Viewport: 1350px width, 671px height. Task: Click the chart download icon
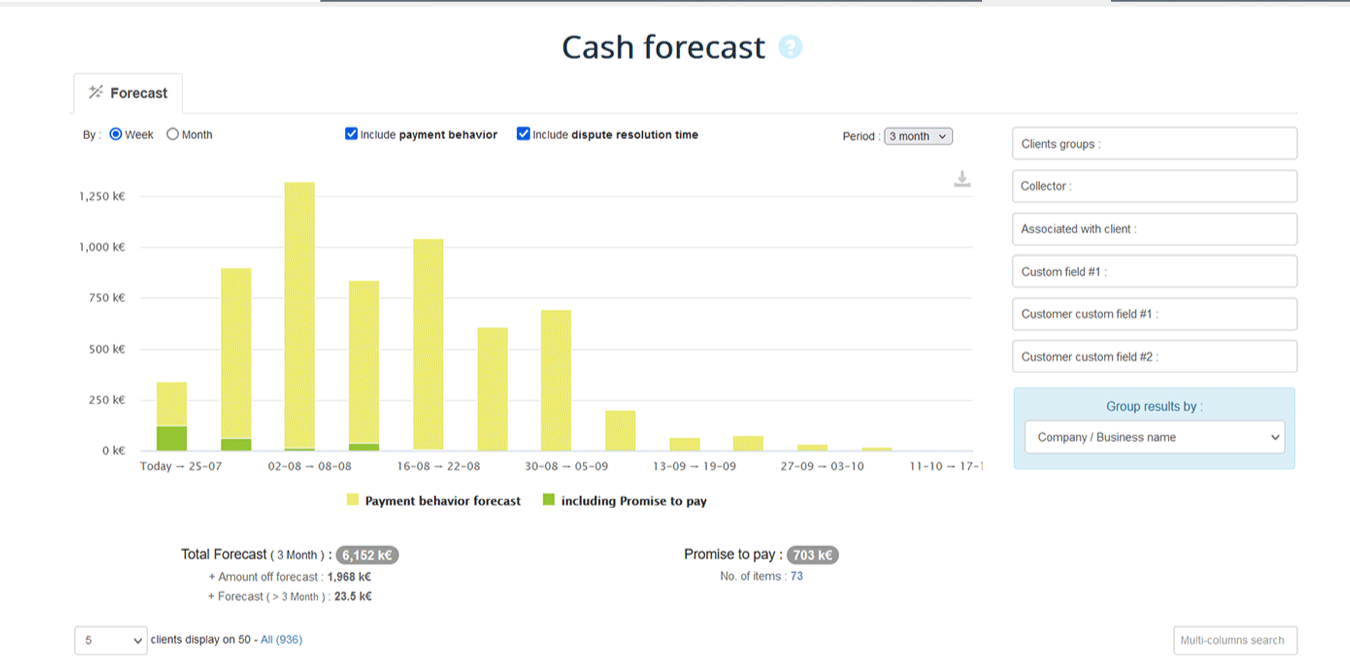962,179
